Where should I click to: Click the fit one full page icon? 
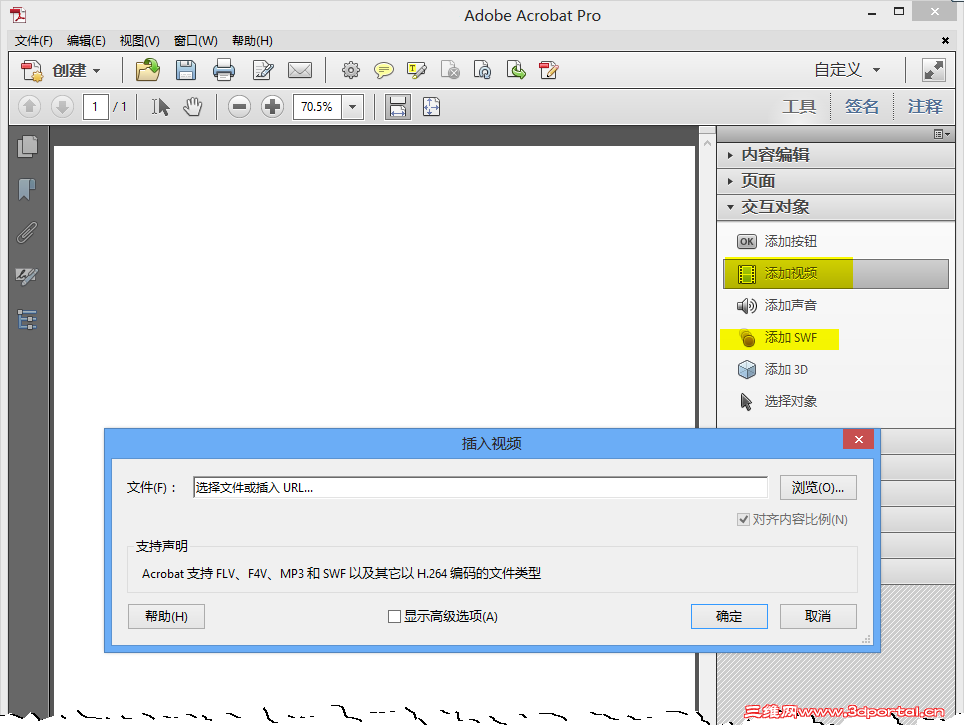432,107
